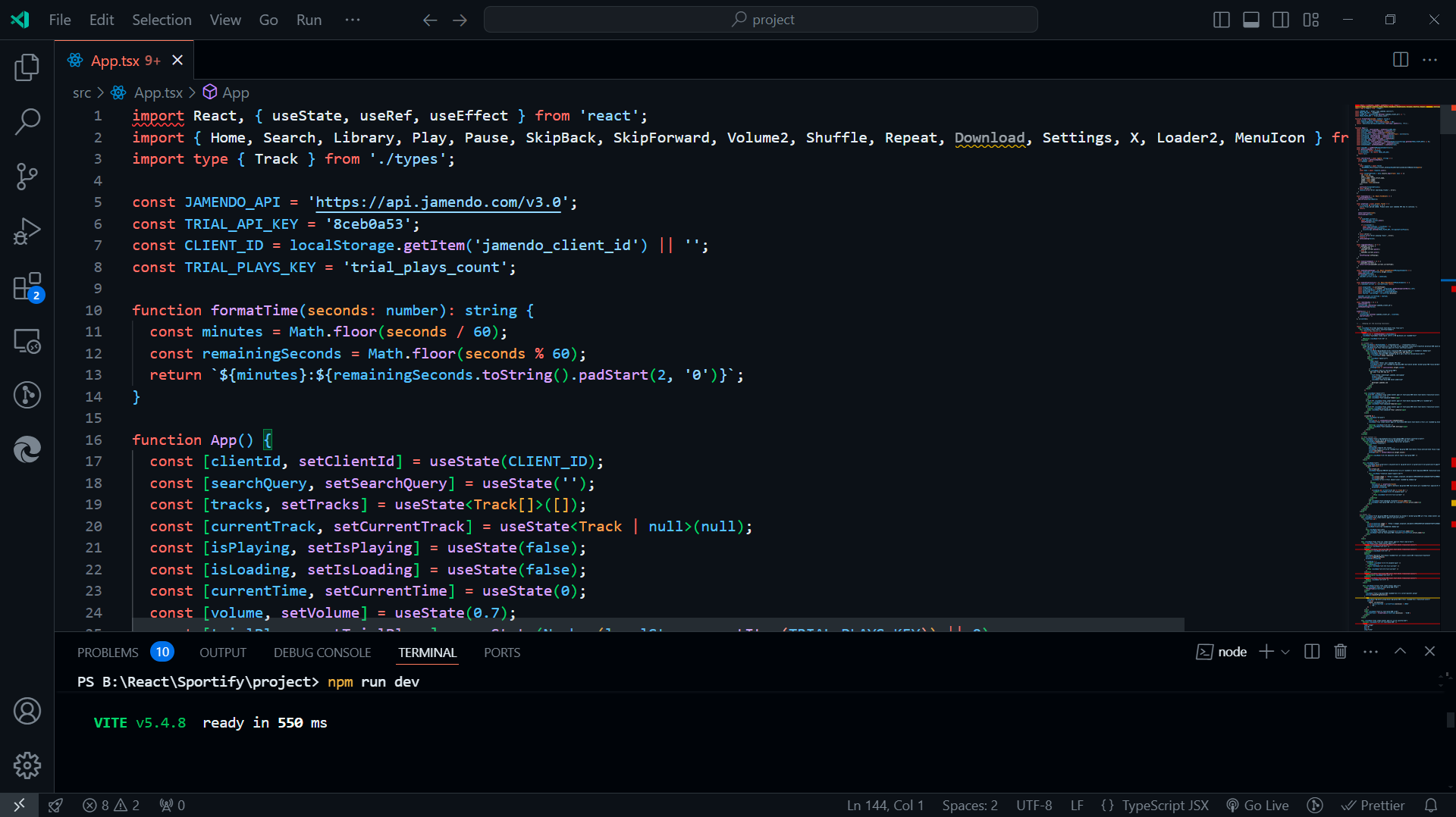
Task: Open the Git graph circular icon in activity bar
Action: [27, 395]
